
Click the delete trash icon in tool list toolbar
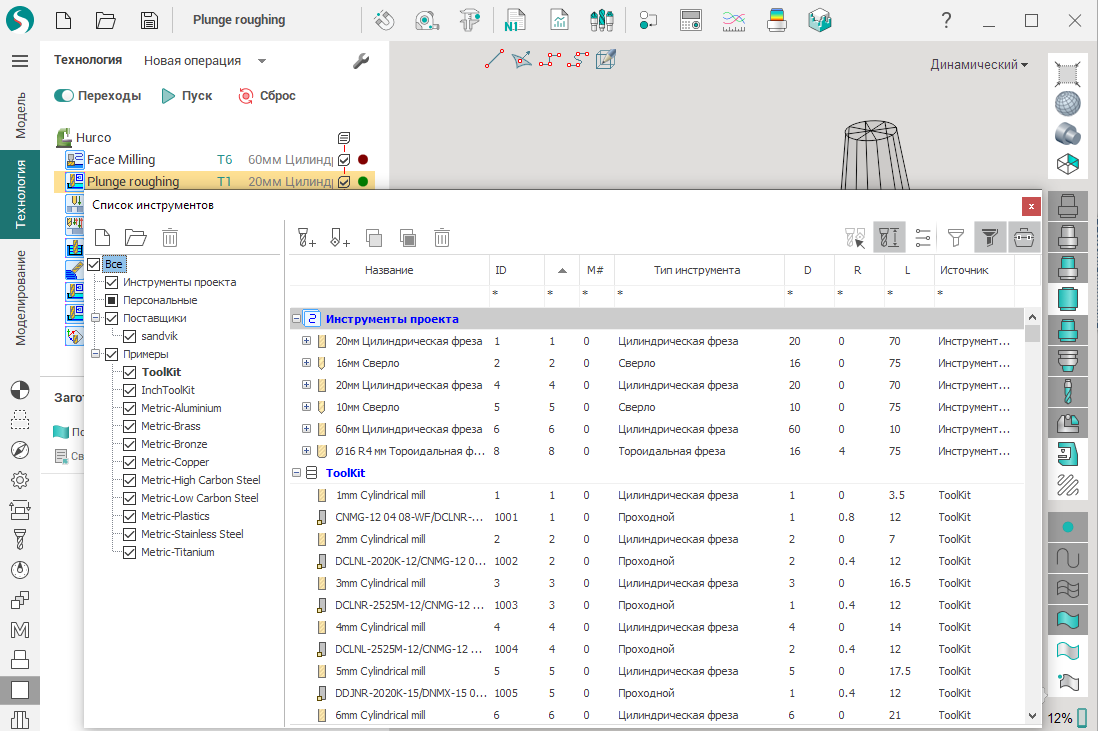click(x=442, y=237)
